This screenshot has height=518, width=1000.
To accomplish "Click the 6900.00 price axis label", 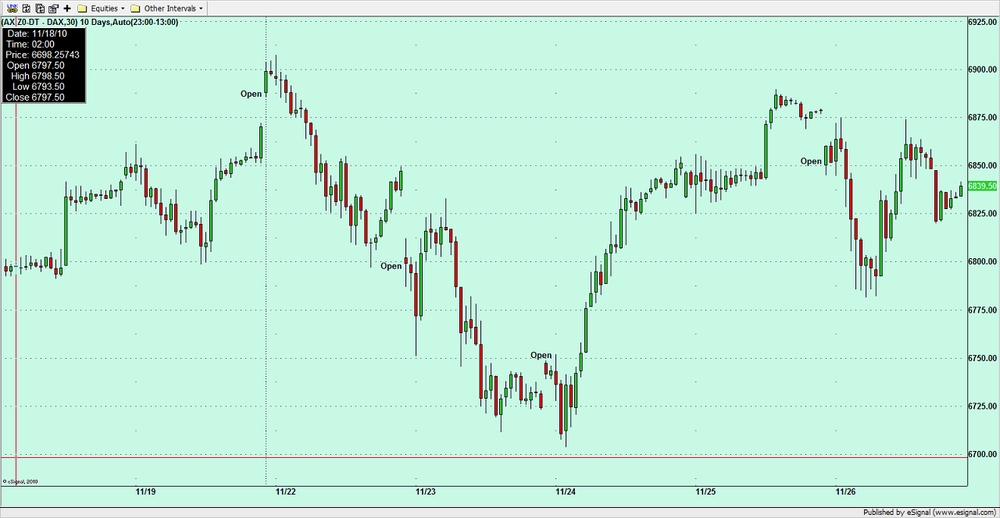I will 983,70.
